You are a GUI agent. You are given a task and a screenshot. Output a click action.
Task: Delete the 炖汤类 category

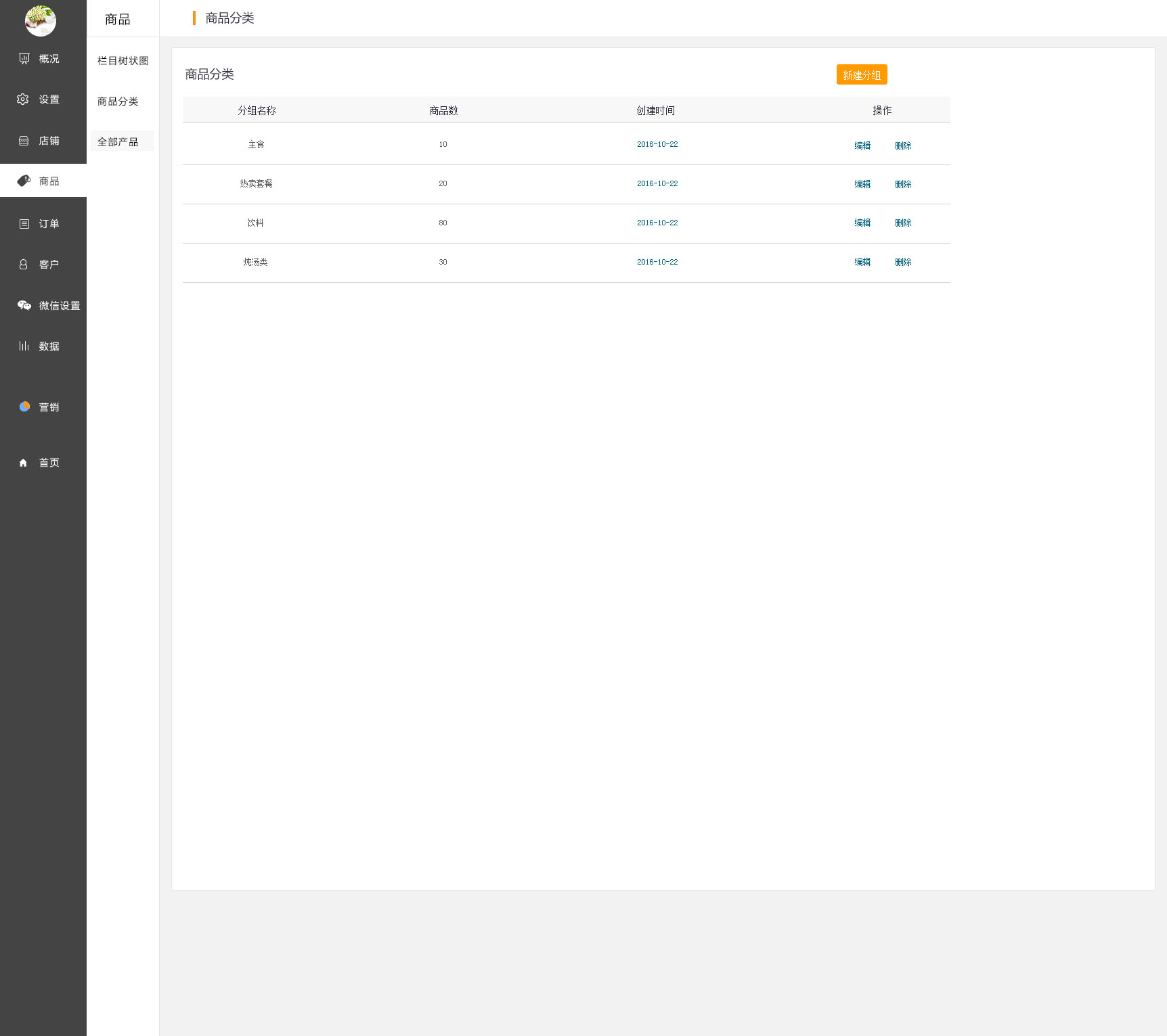(x=903, y=262)
